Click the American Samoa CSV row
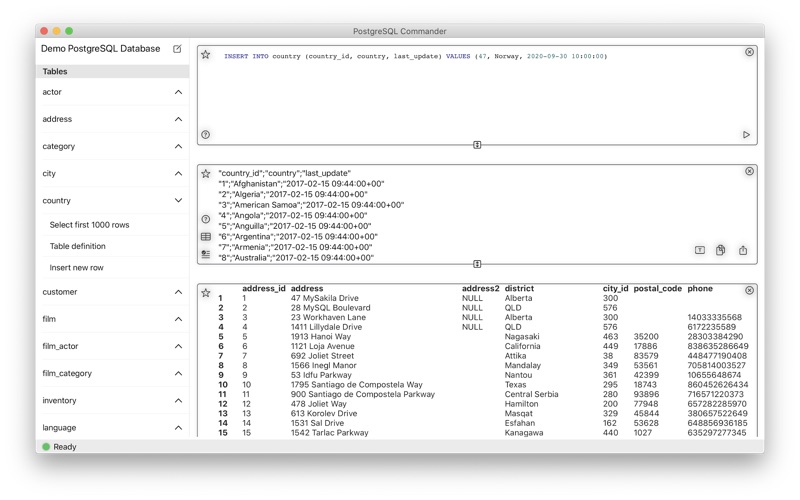Screen dimensions: 800x500 click(x=311, y=205)
